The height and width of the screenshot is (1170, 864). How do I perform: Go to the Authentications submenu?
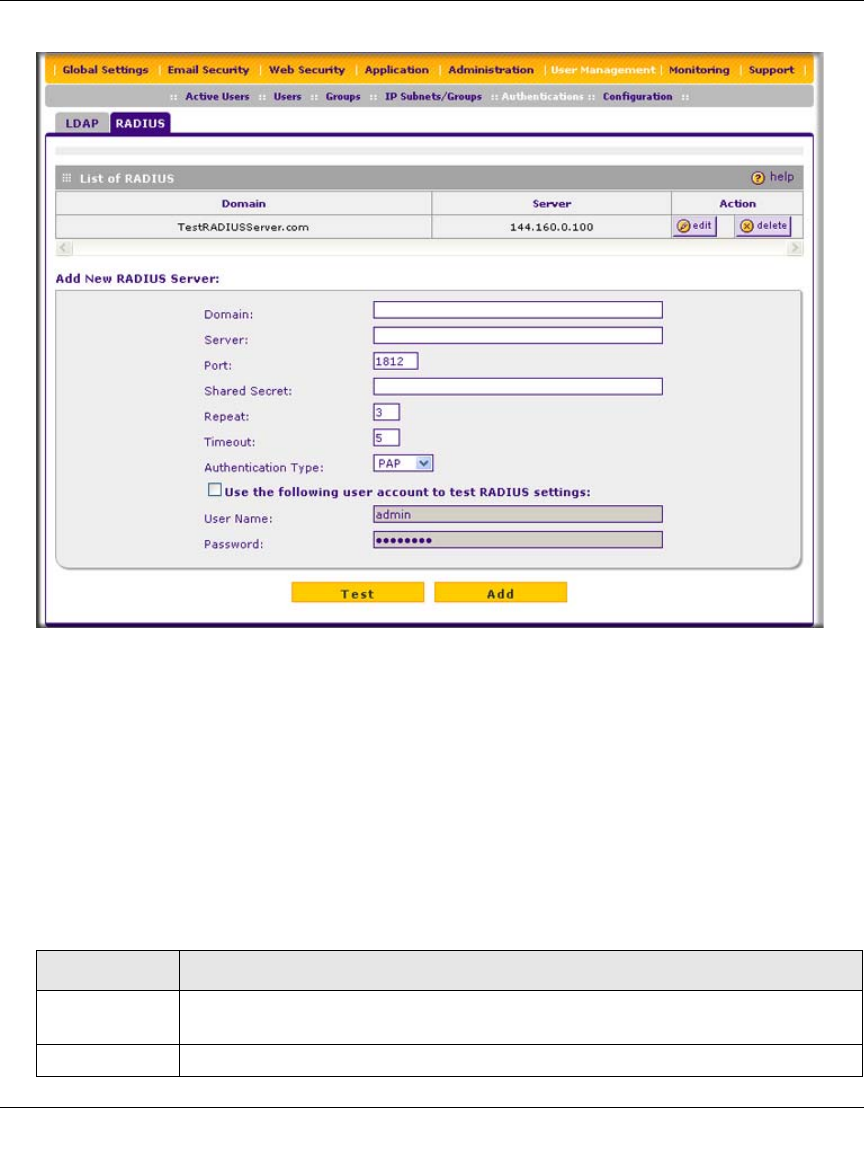pos(542,97)
